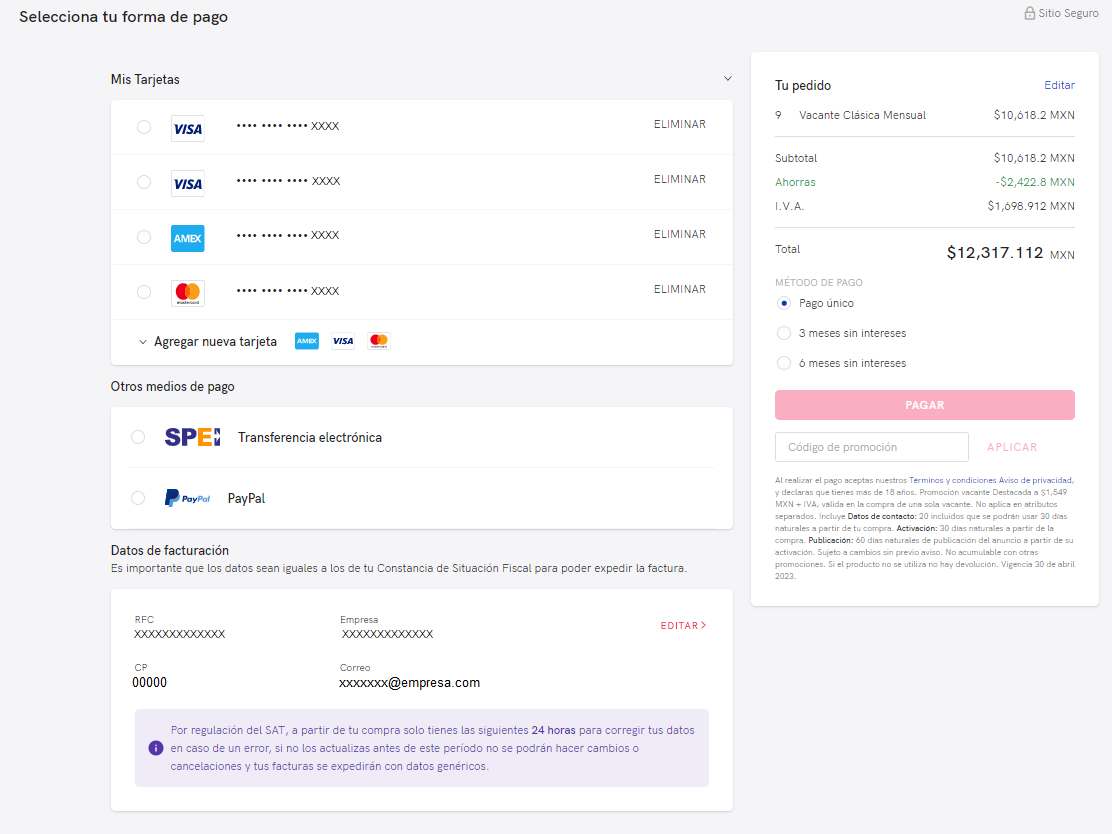The image size is (1112, 834).
Task: Click the American Express saved card logo
Action: coord(188,238)
